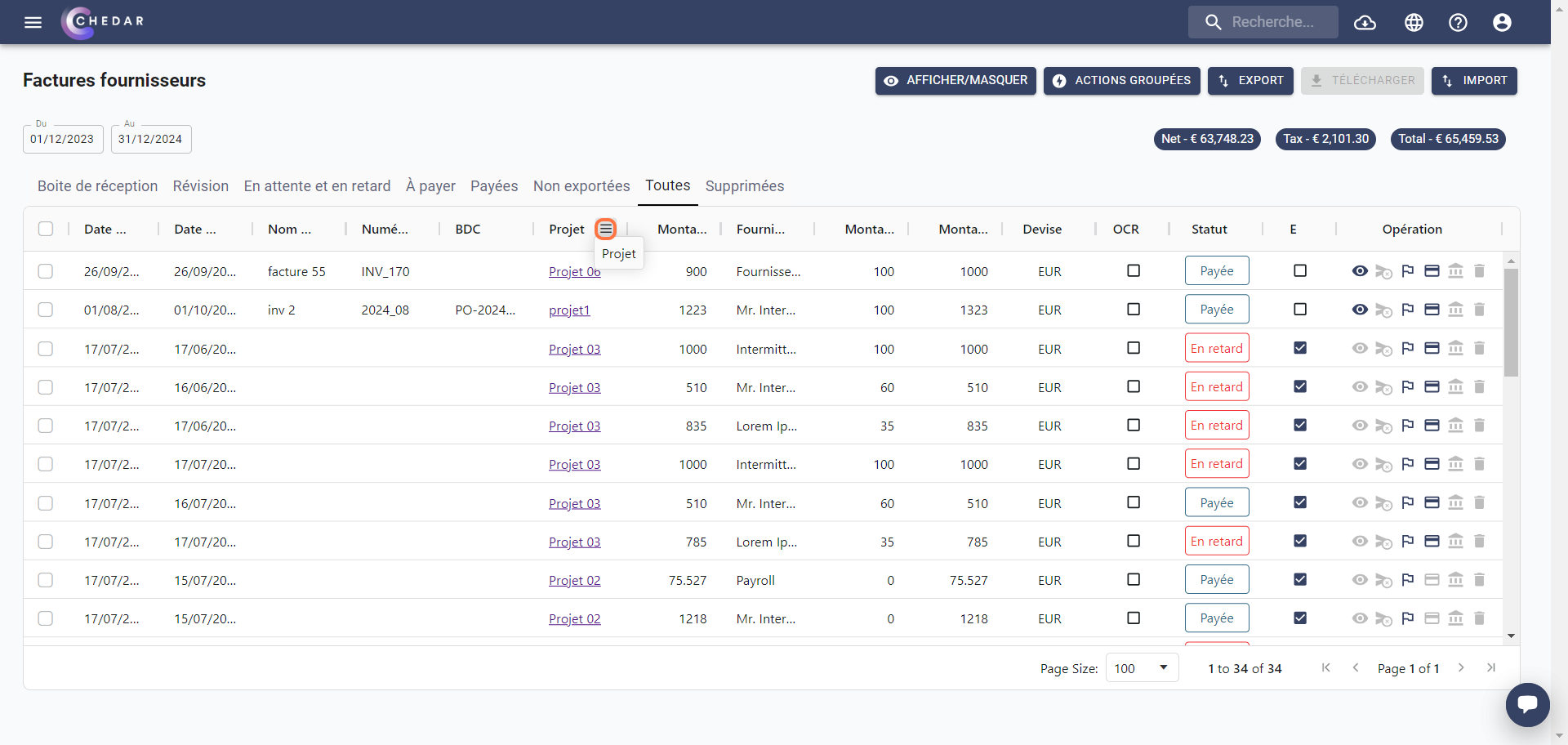Switch to Payées tab

(x=494, y=186)
